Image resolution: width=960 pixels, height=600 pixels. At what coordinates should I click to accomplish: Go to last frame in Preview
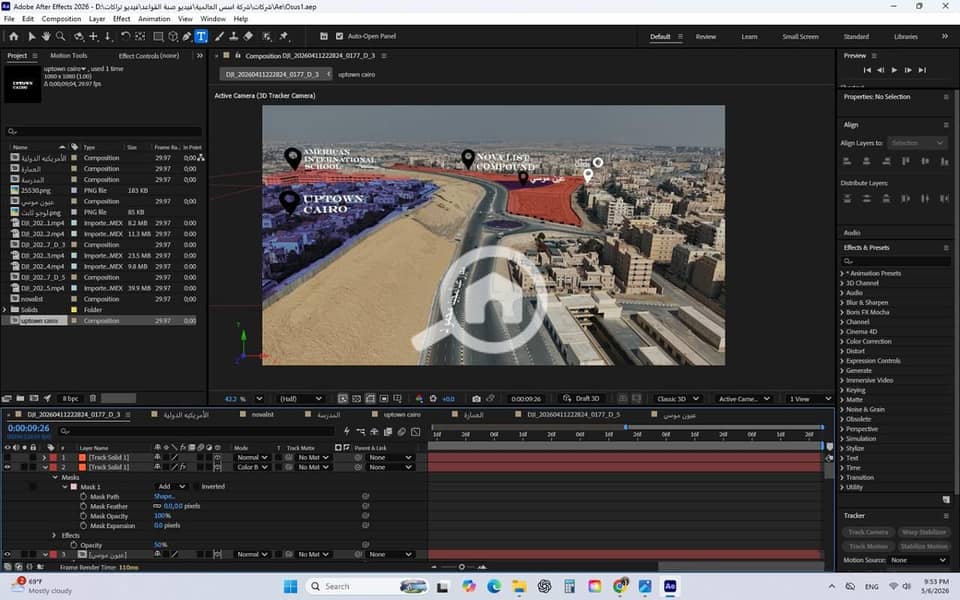tap(923, 70)
